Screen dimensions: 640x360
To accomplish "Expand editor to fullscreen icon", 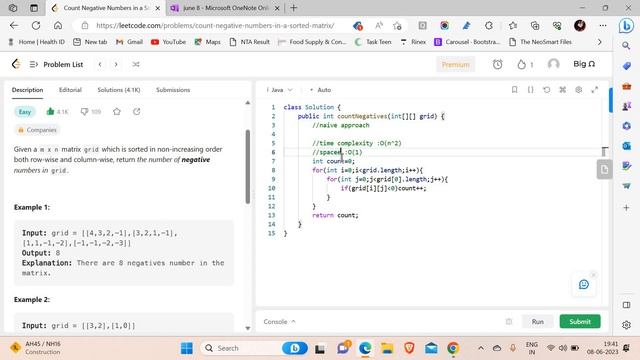I will coord(594,90).
